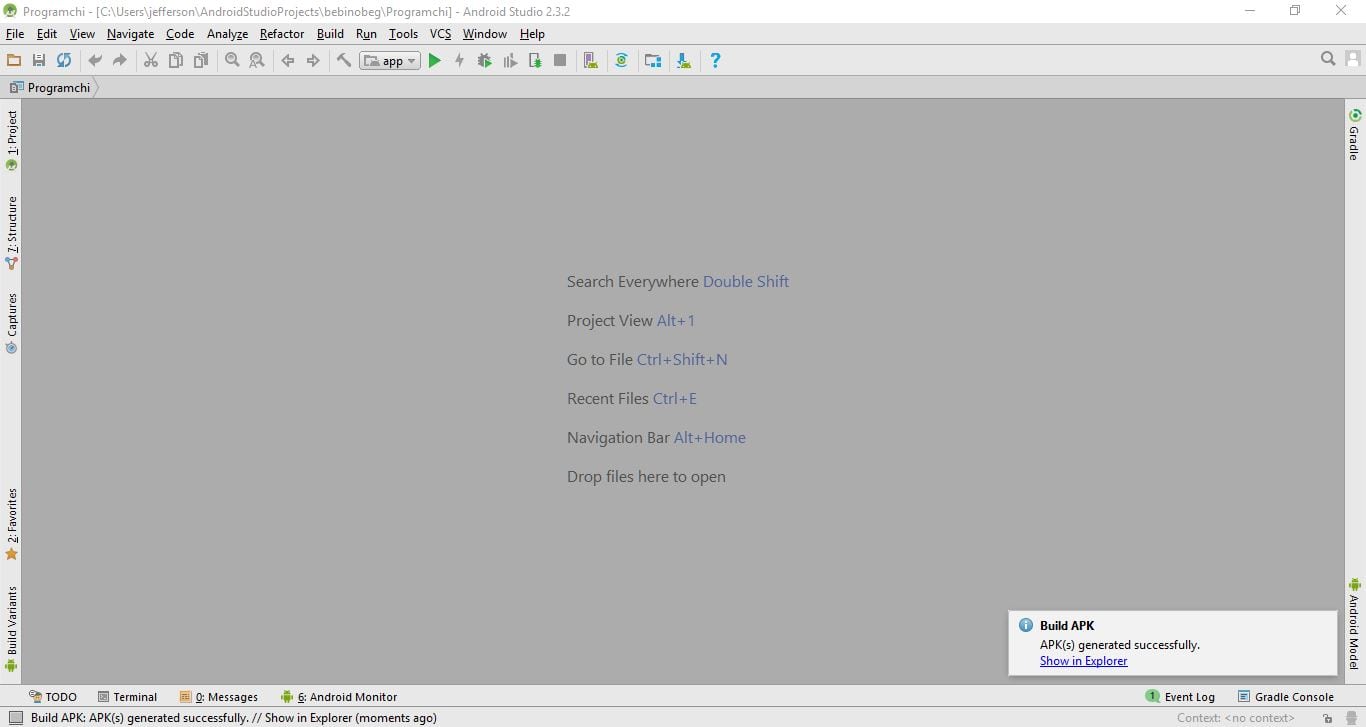Expand the 1: Project tool window
The image size is (1366, 727).
tap(12, 140)
